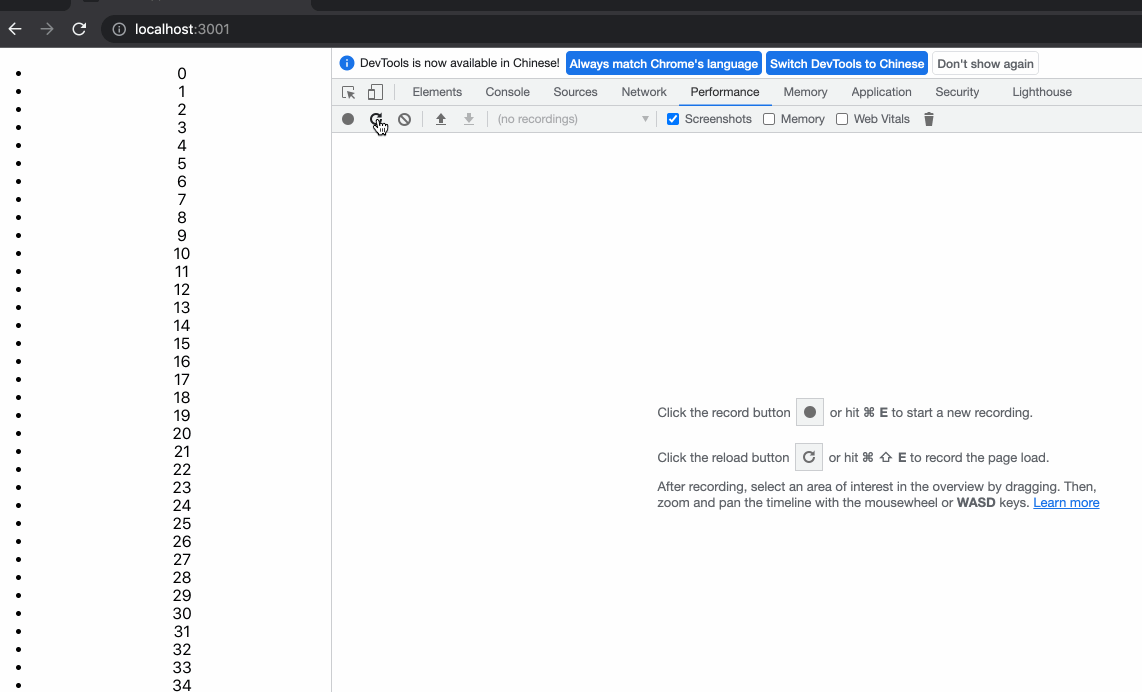
Task: Disable the Screenshots checkbox
Action: [672, 119]
